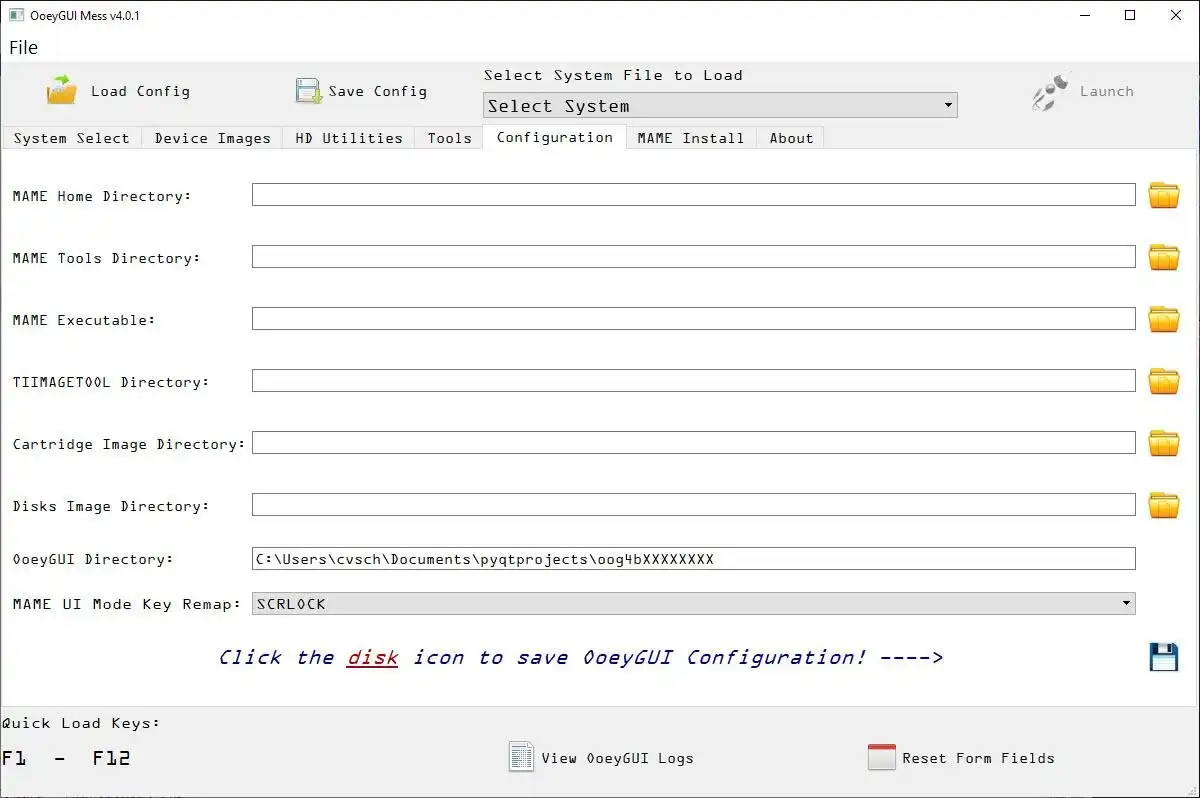Open the Select System dropdown
This screenshot has height=798, width=1200.
pos(720,105)
